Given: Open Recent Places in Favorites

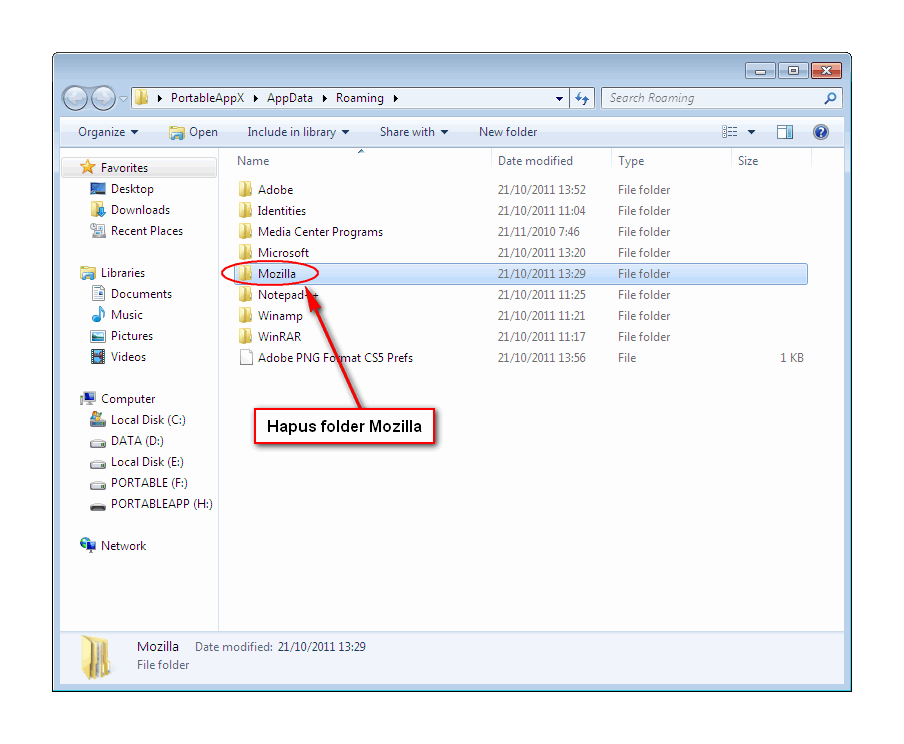Looking at the screenshot, I should (146, 231).
